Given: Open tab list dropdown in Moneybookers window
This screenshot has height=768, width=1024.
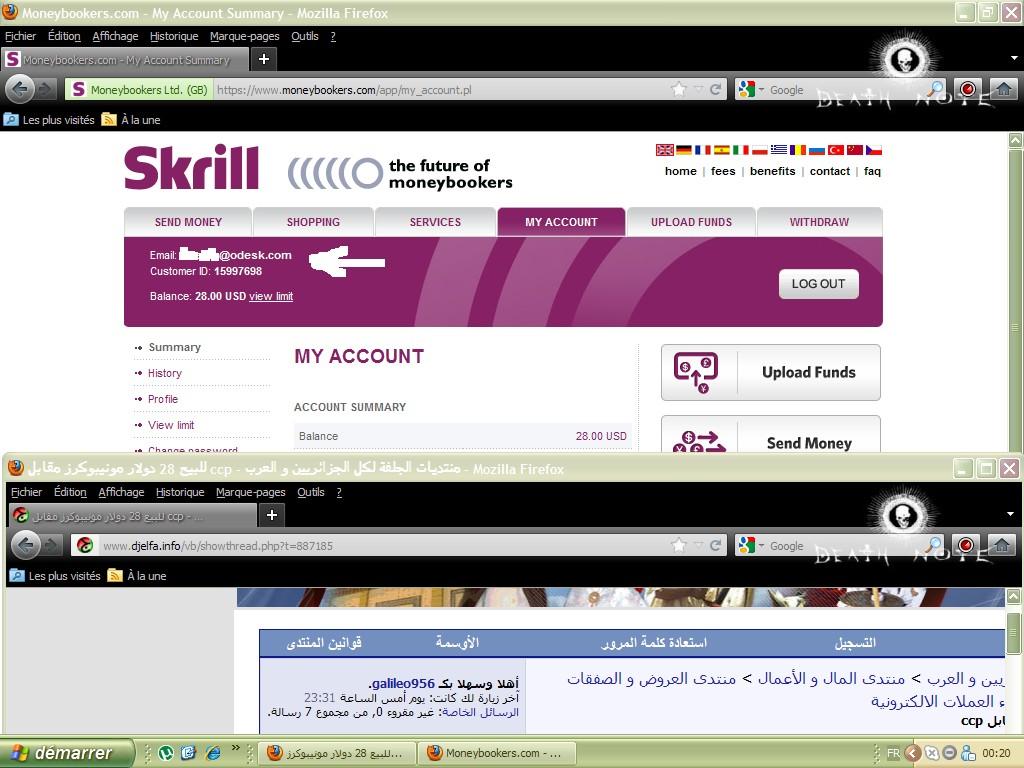Looking at the screenshot, I should coord(1013,58).
